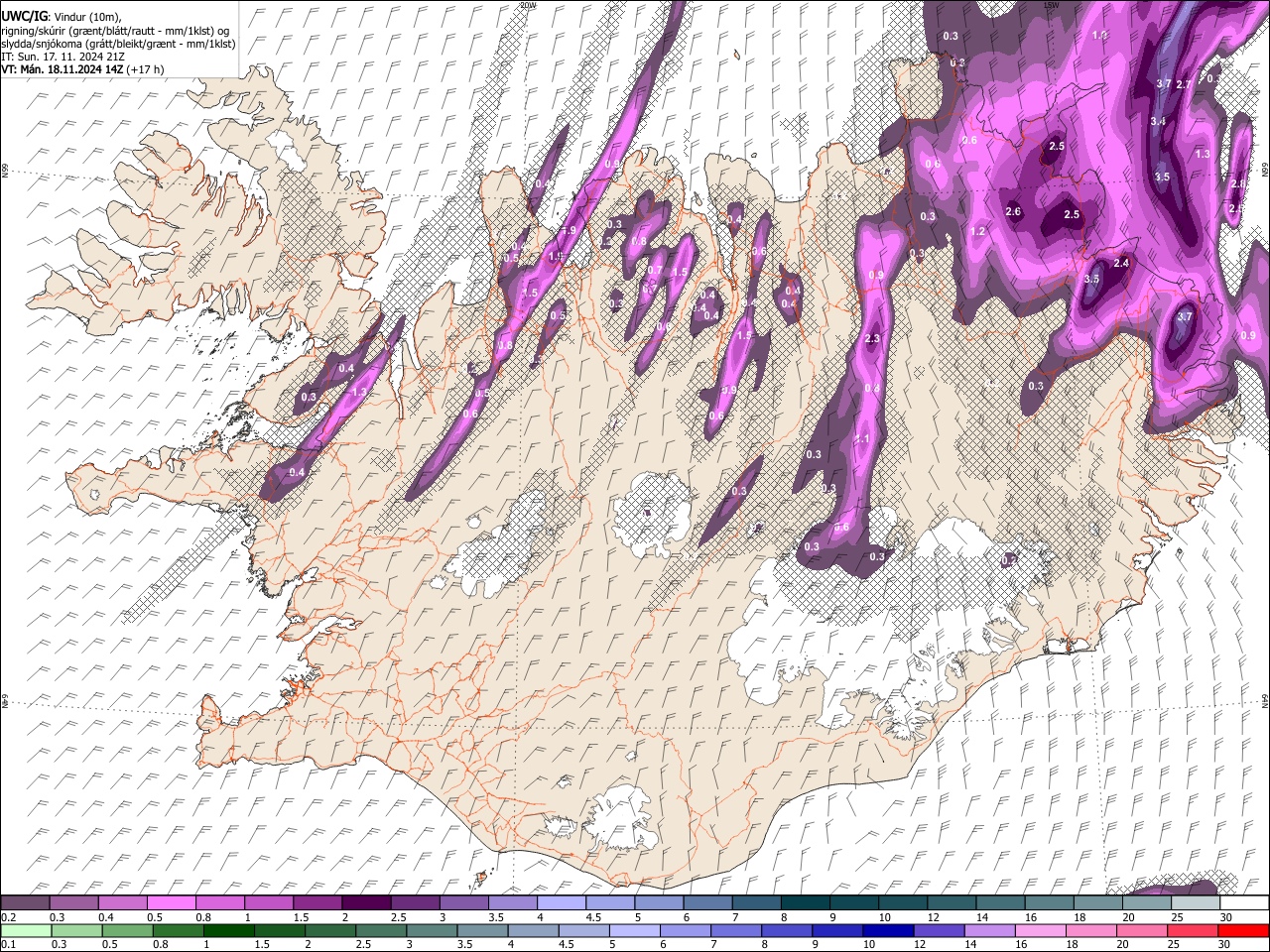Click the legend label 0.2
Viewport: 1270px width, 952px height.
coord(9,917)
